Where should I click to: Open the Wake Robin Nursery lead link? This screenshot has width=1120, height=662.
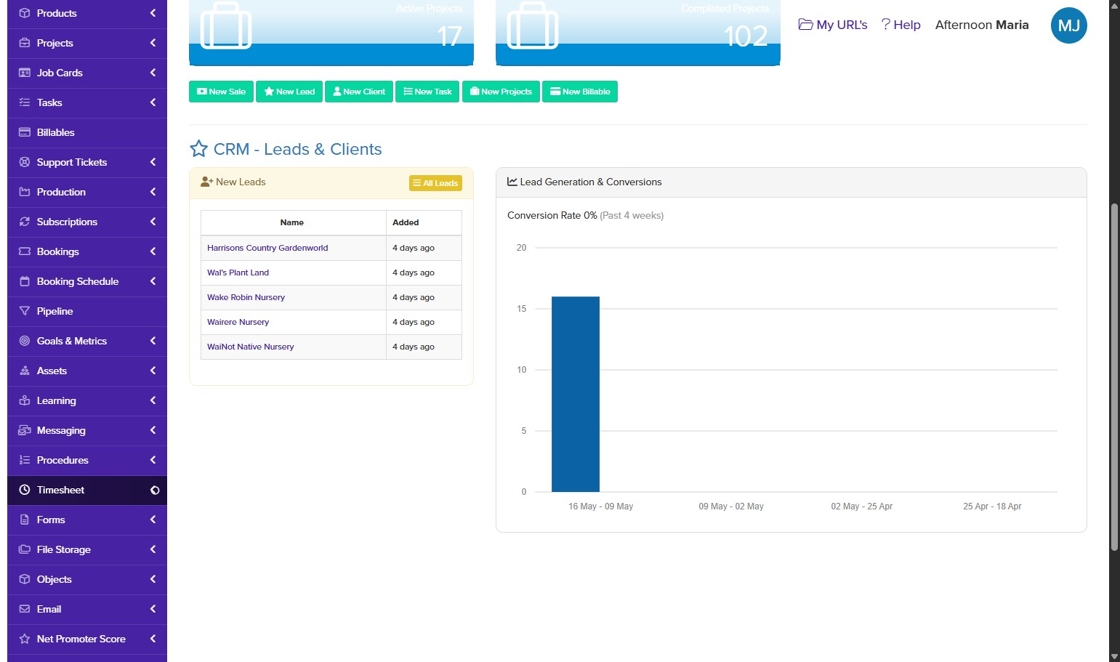tap(246, 297)
